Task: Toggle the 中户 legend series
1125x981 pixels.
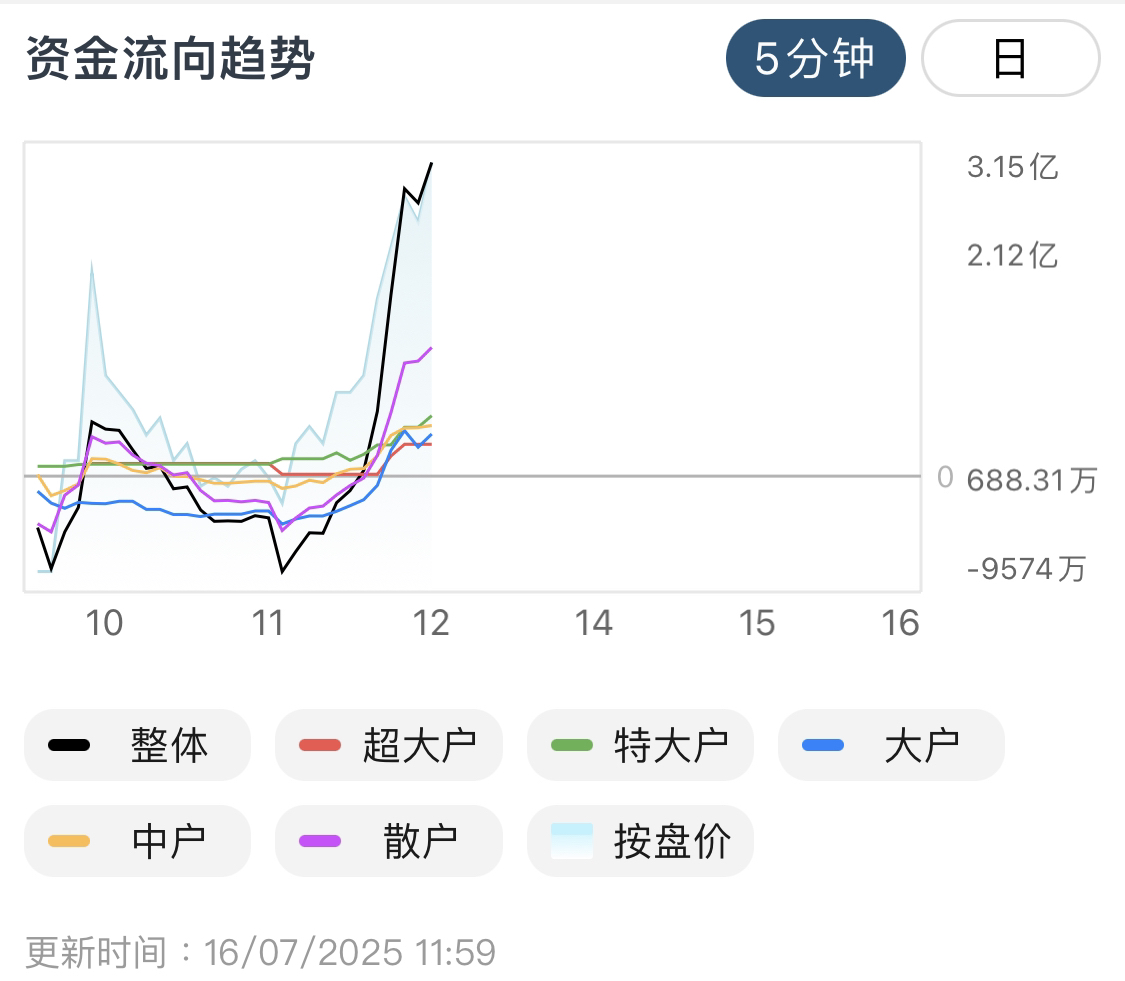Action: (138, 840)
